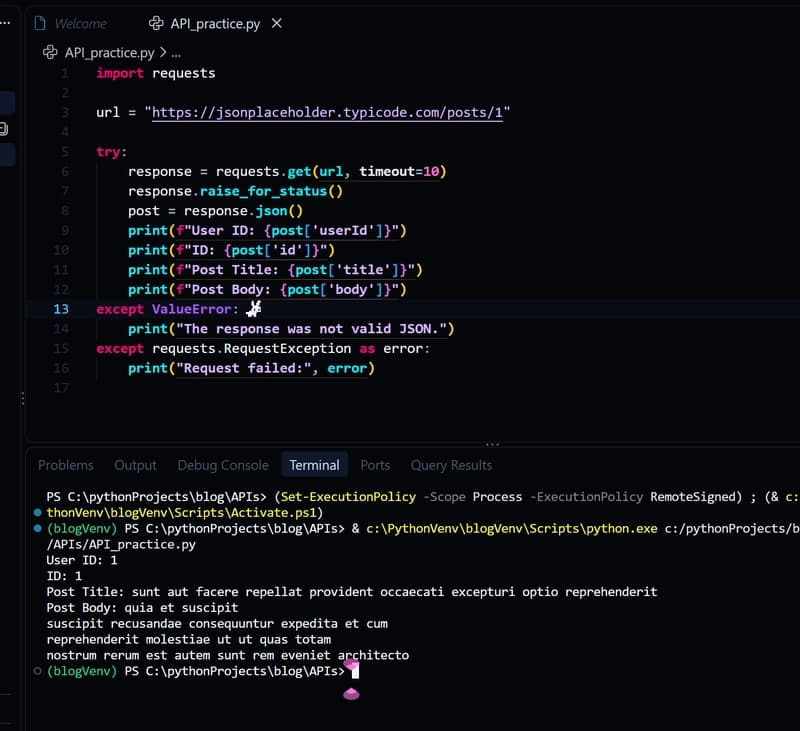Click line number 13 in the gutter
Image resolution: width=800 pixels, height=731 pixels.
61,309
